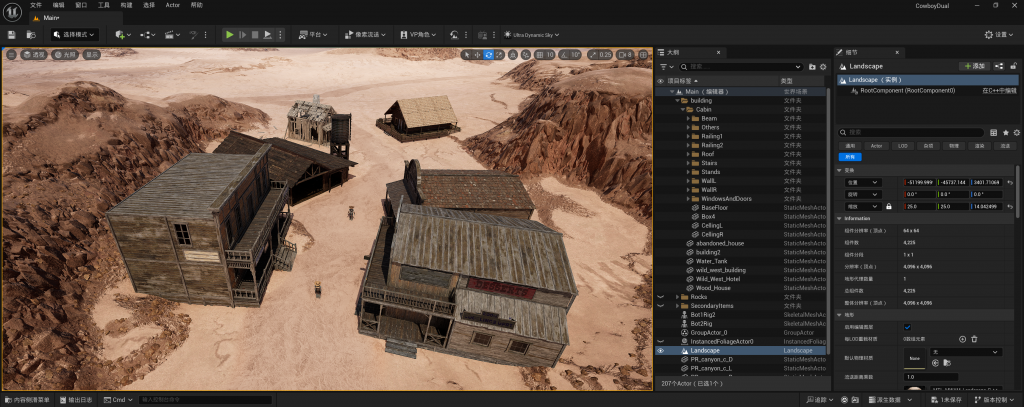Click the scale lock icon in transform

click(888, 206)
